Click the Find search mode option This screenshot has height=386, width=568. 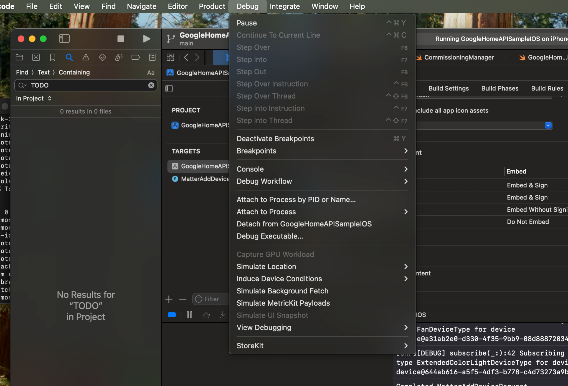pyautogui.click(x=22, y=72)
